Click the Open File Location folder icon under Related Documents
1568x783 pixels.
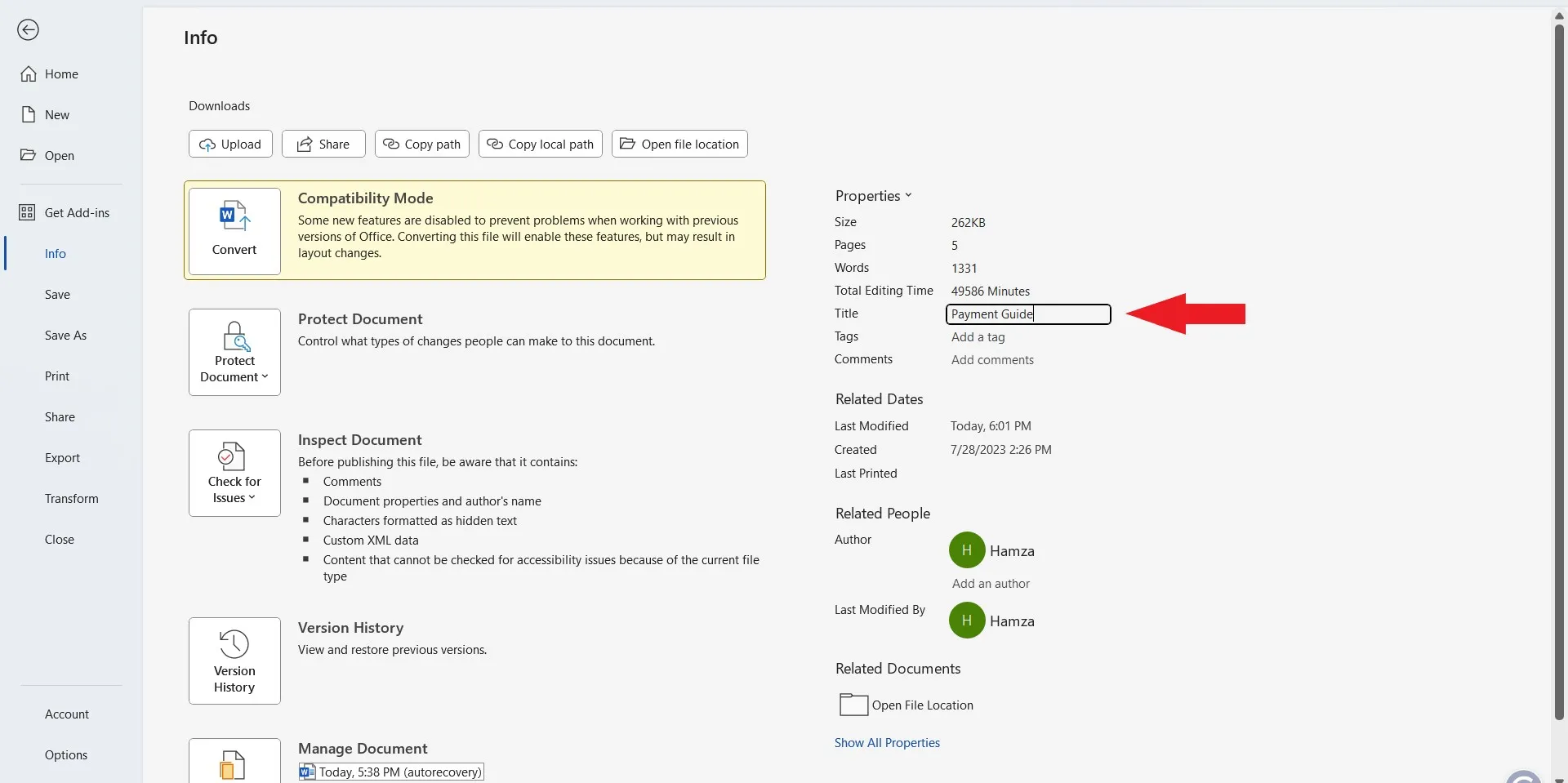pyautogui.click(x=852, y=705)
